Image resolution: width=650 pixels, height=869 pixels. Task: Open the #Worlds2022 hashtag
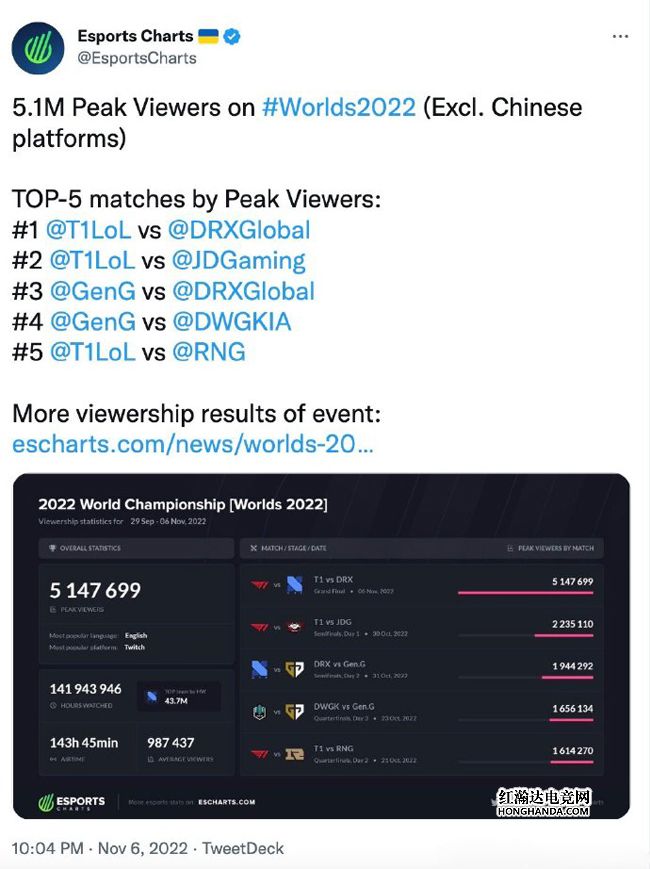[338, 107]
